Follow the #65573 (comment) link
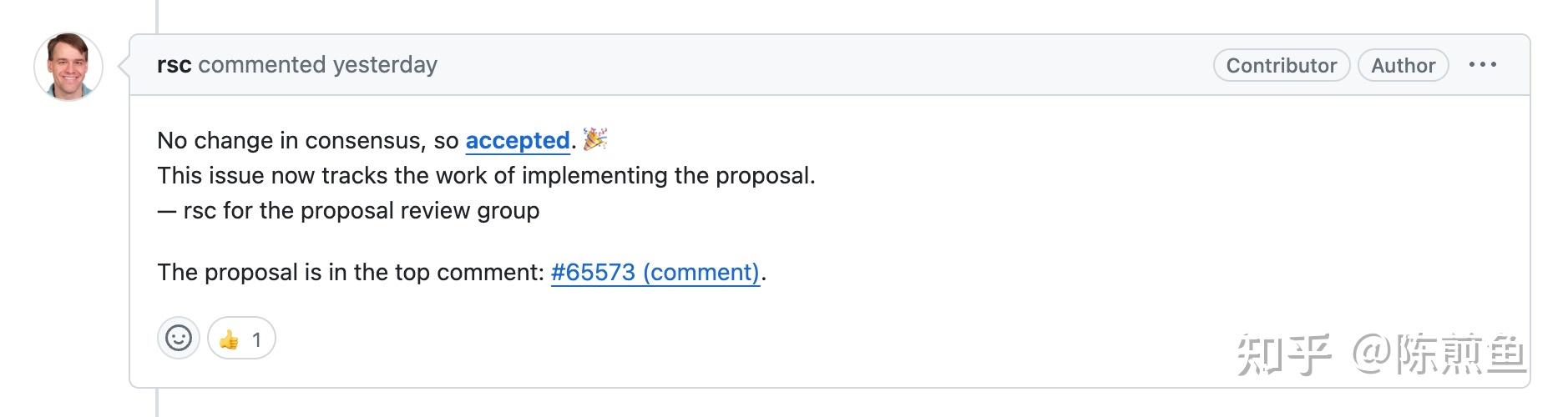Image resolution: width=1568 pixels, height=417 pixels. pos(655,272)
